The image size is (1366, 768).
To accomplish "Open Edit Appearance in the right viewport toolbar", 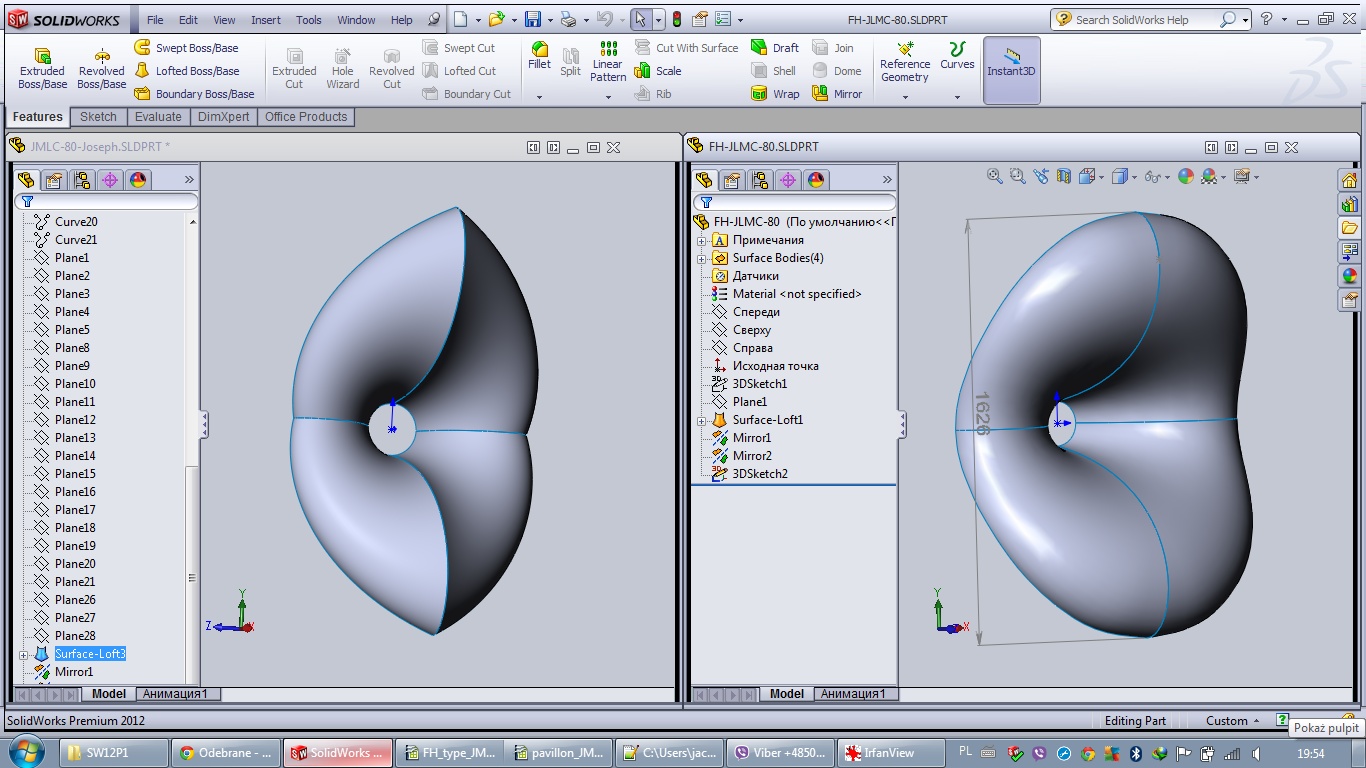I will (1186, 176).
